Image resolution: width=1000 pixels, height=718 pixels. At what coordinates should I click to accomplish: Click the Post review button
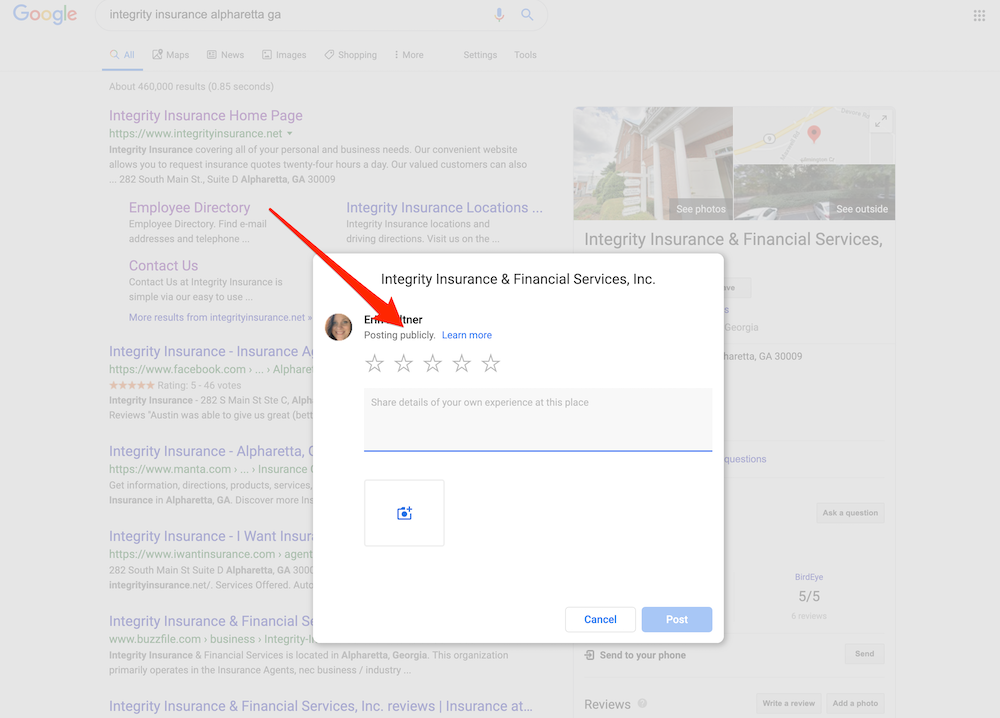point(677,619)
